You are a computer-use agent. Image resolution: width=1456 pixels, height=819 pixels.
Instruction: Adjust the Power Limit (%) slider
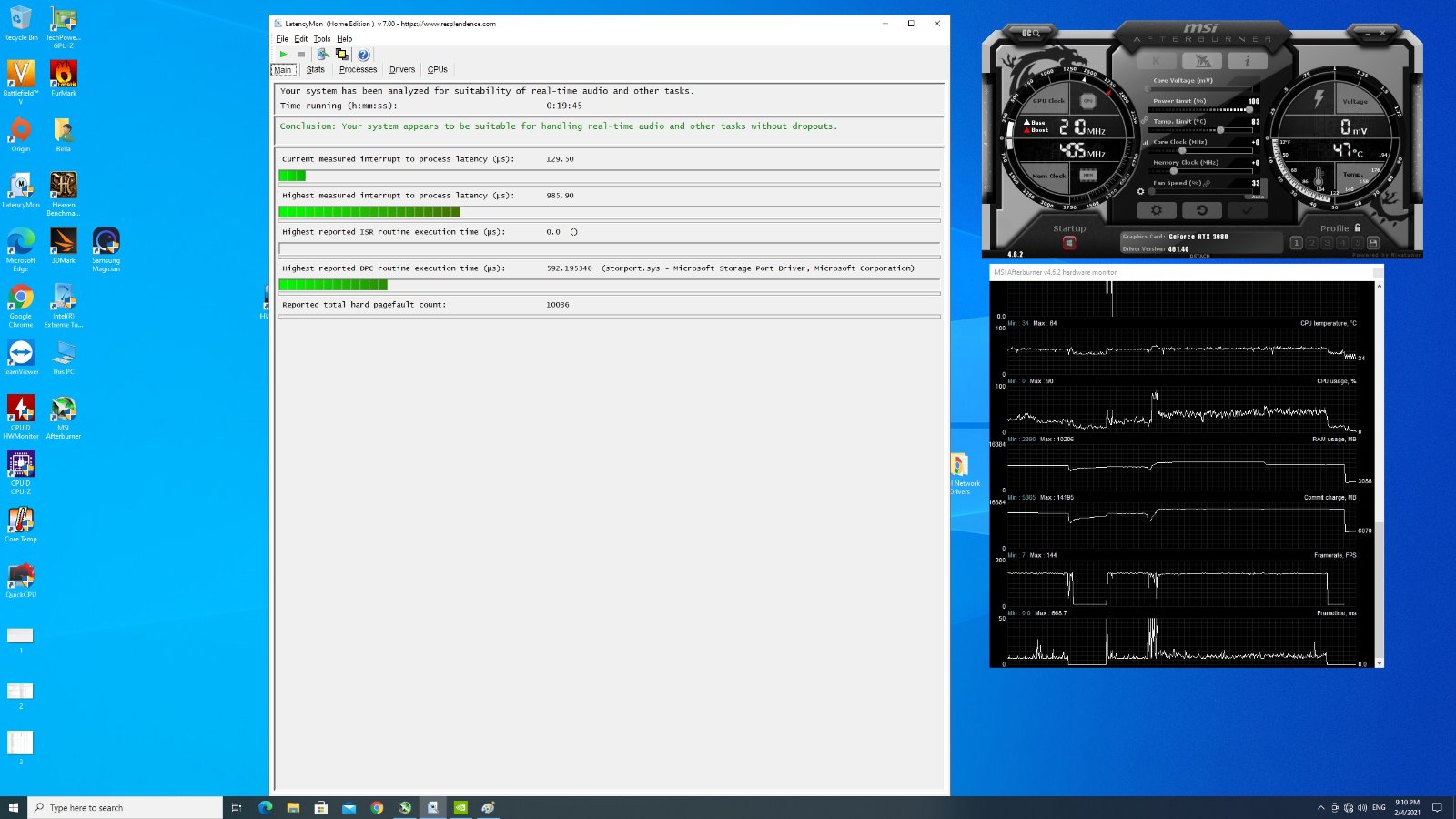coord(1200,109)
